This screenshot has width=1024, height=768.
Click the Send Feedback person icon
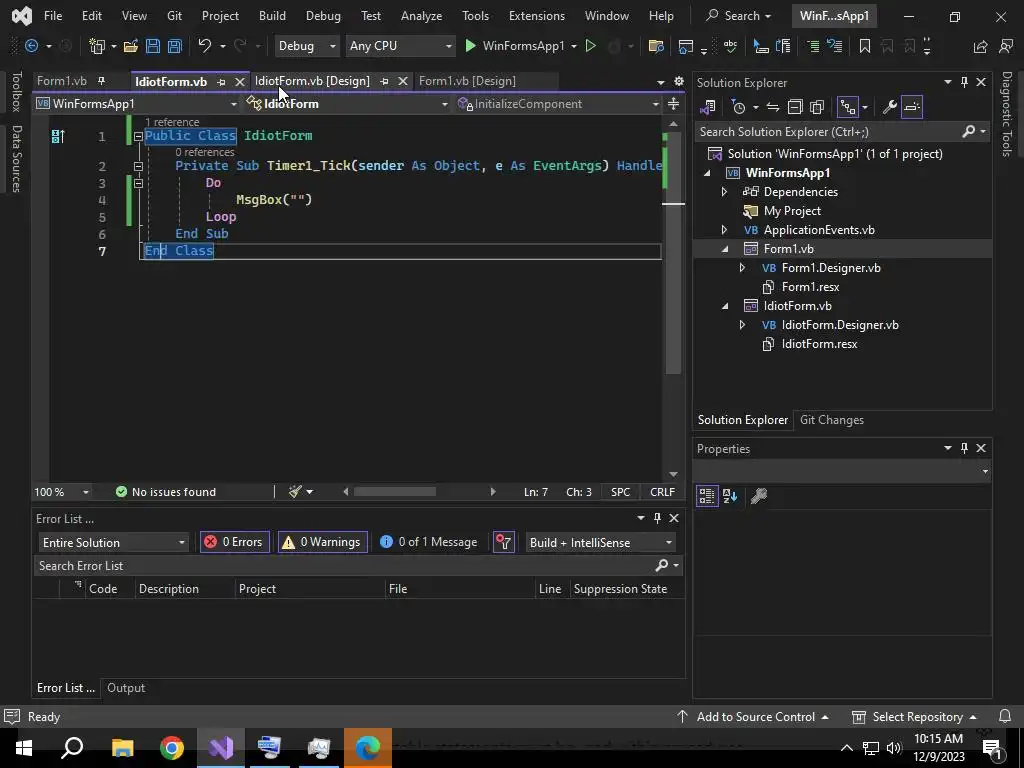(x=1006, y=46)
